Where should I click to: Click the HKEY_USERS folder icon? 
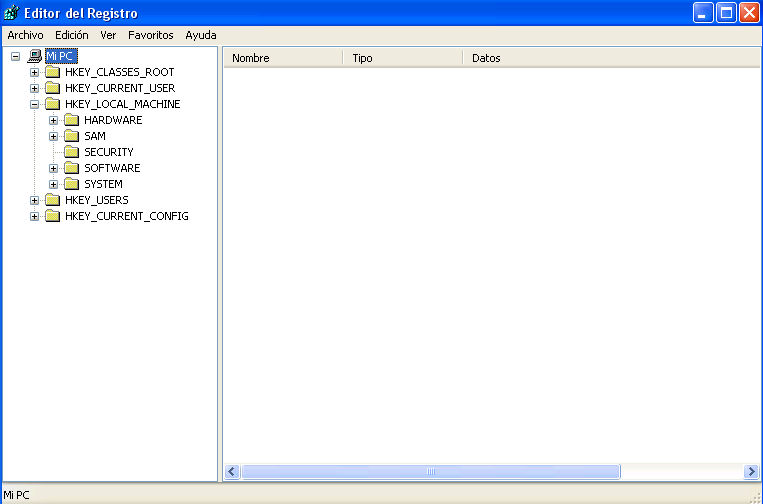[52, 200]
